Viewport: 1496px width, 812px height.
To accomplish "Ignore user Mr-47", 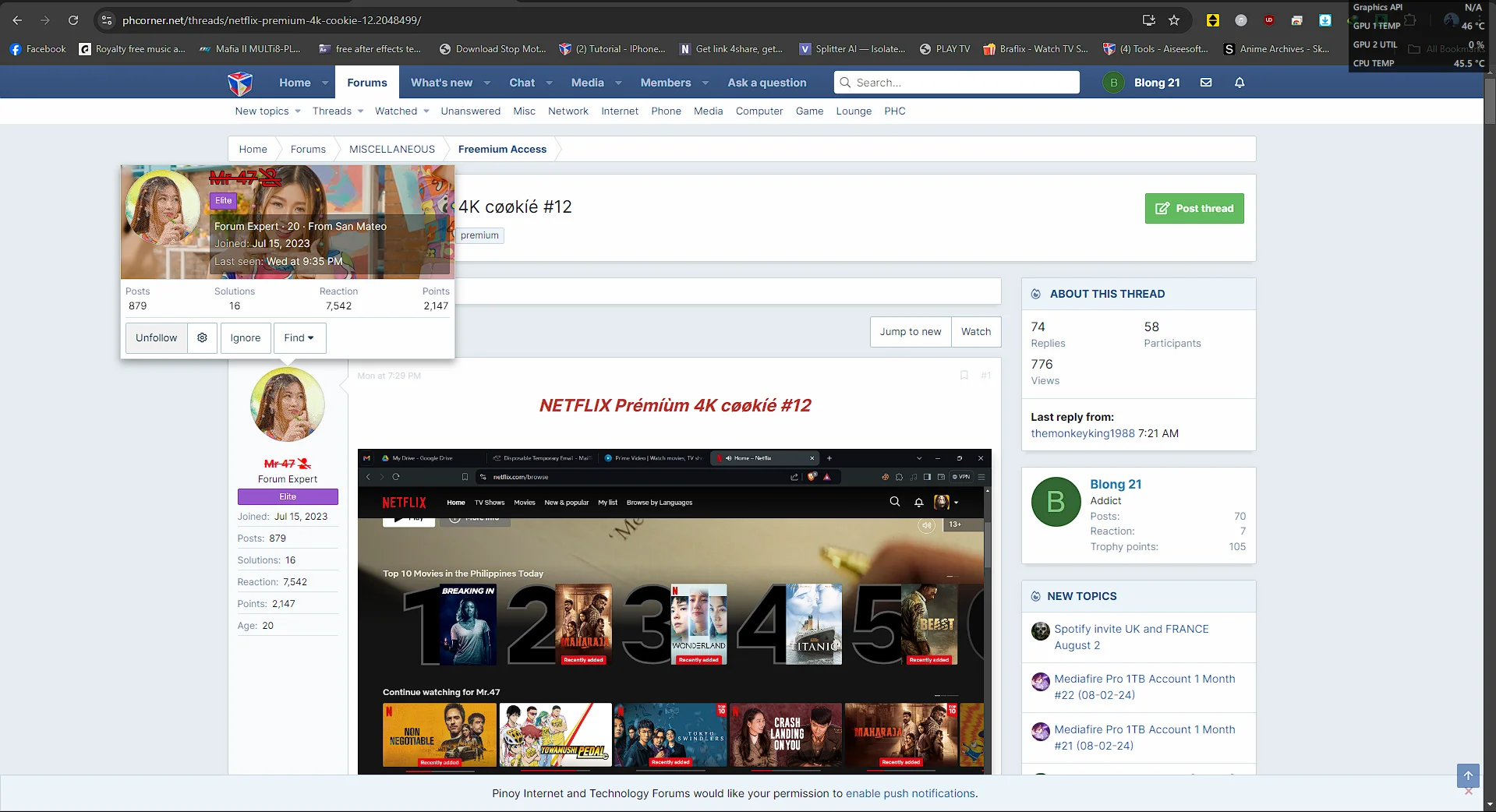I will pos(246,338).
